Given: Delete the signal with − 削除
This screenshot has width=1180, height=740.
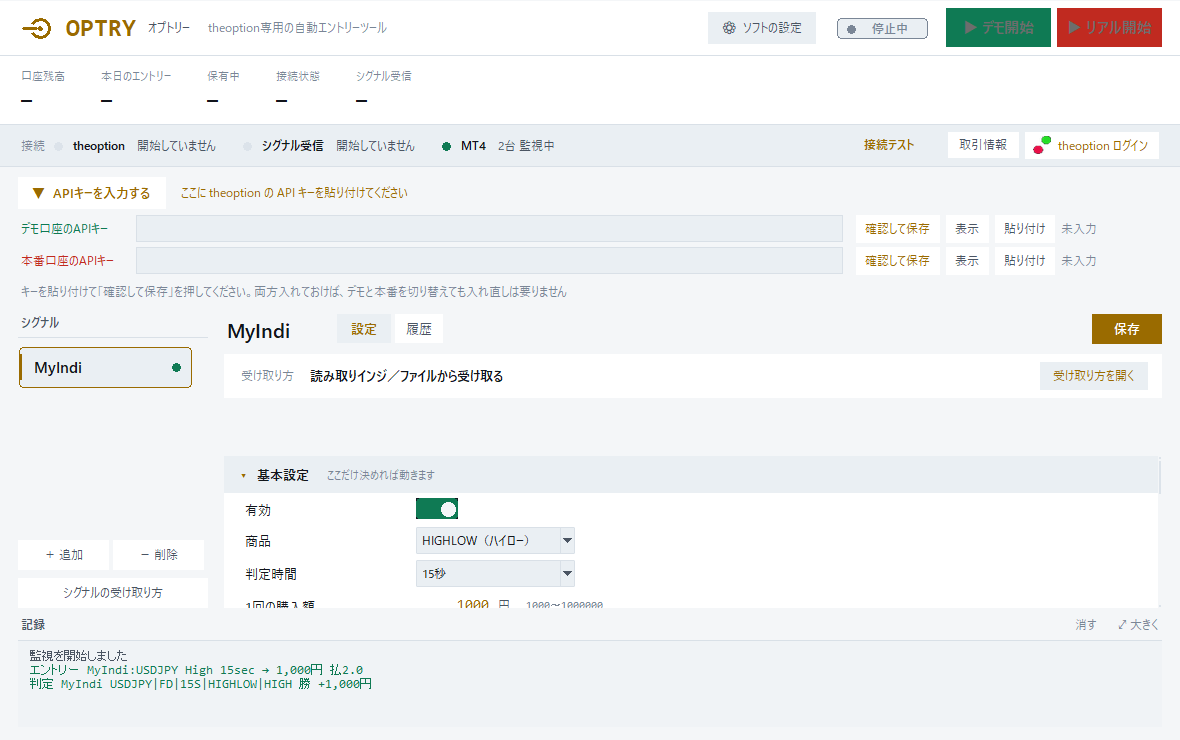Looking at the screenshot, I should [159, 555].
